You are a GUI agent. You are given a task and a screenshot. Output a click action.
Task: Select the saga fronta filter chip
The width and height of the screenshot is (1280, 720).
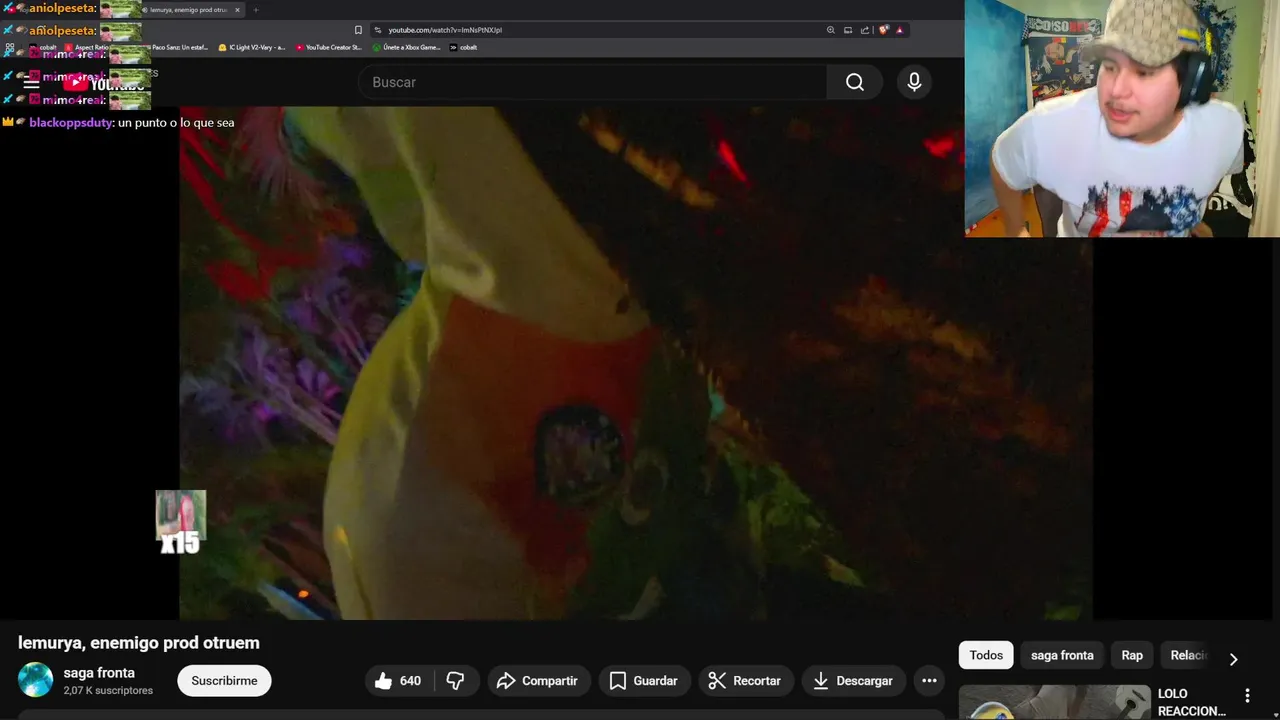[x=1062, y=655]
